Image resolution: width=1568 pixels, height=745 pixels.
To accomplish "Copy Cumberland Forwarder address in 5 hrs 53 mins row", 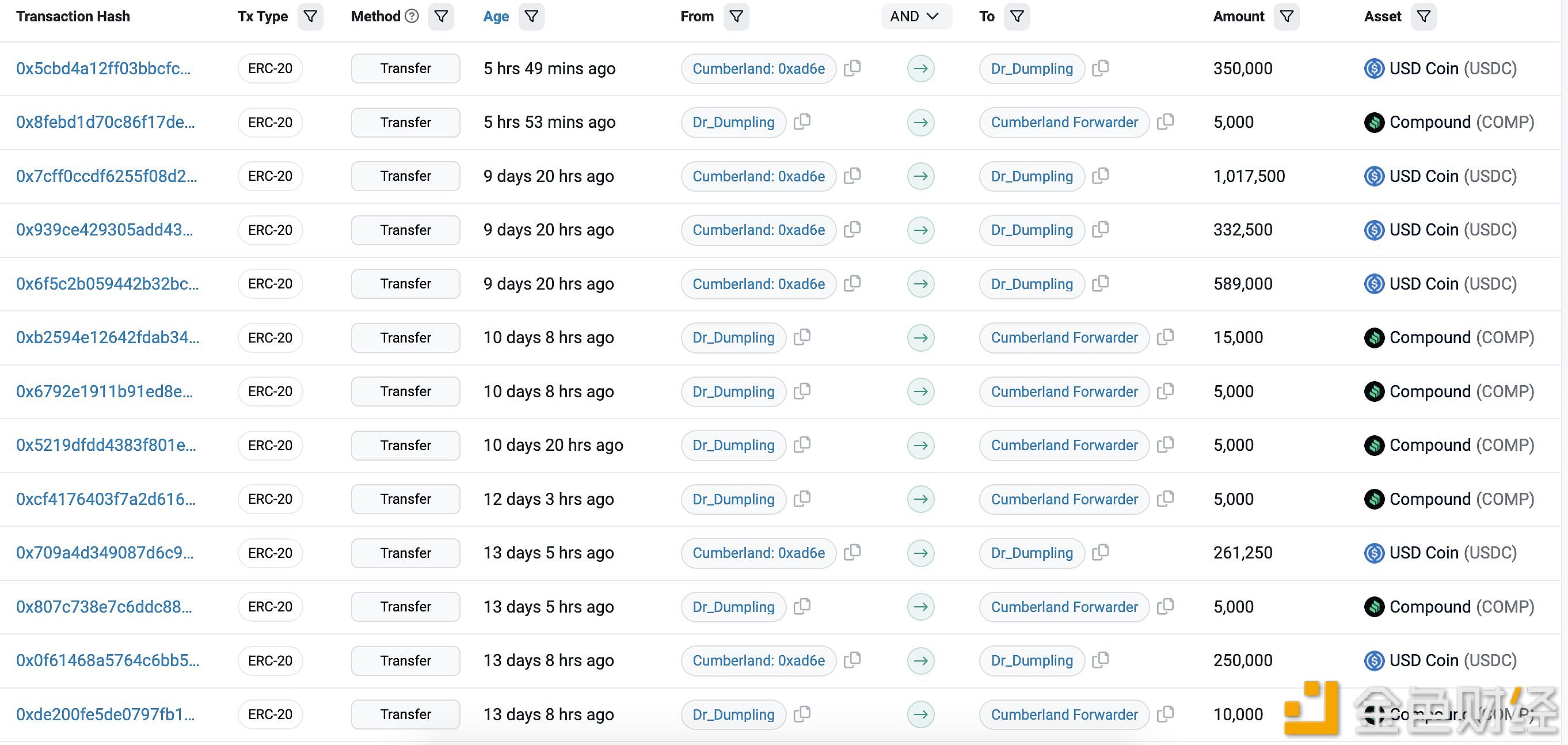I will pyautogui.click(x=1165, y=121).
